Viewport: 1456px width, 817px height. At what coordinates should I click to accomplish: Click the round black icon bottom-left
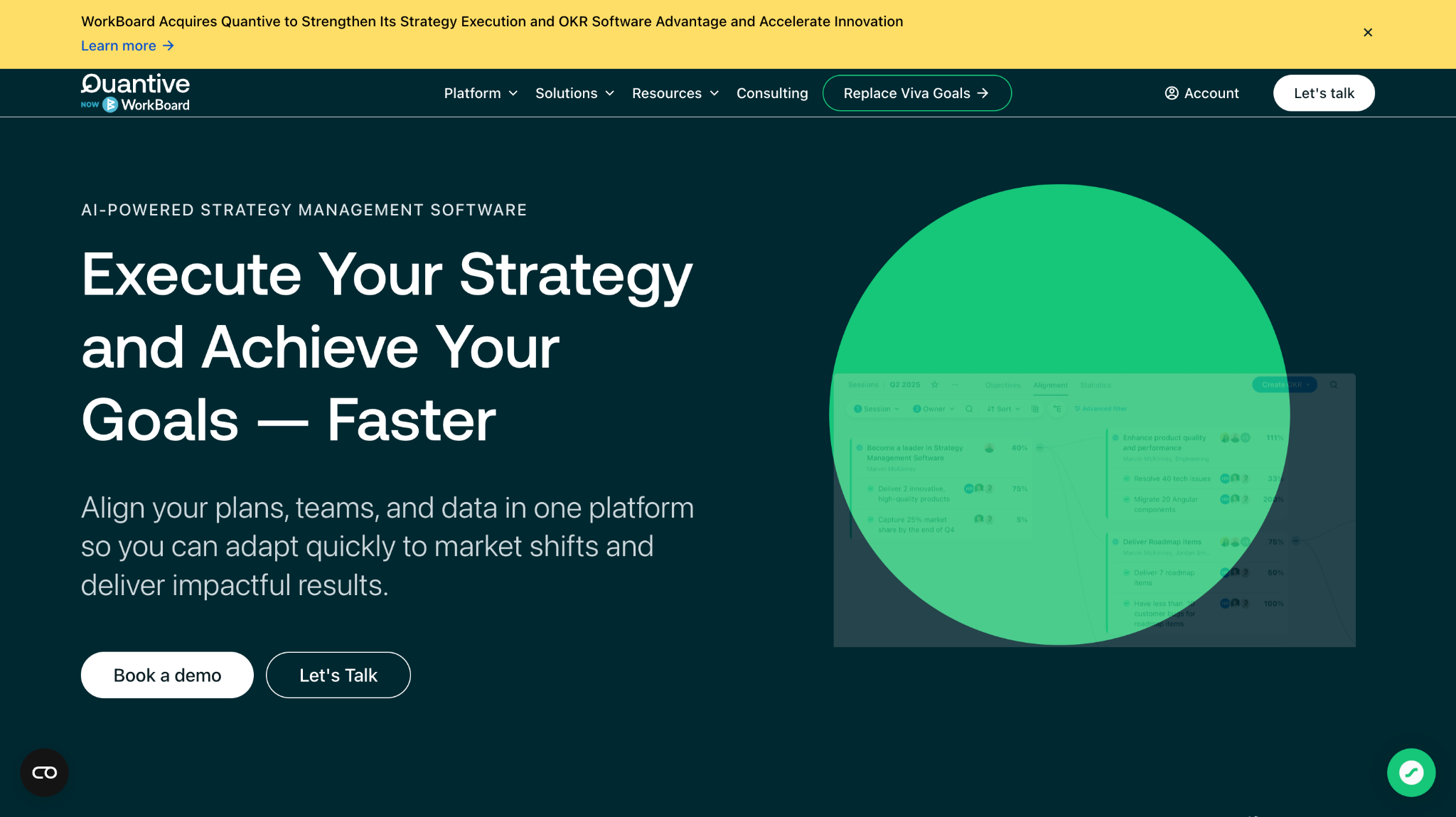pos(44,772)
